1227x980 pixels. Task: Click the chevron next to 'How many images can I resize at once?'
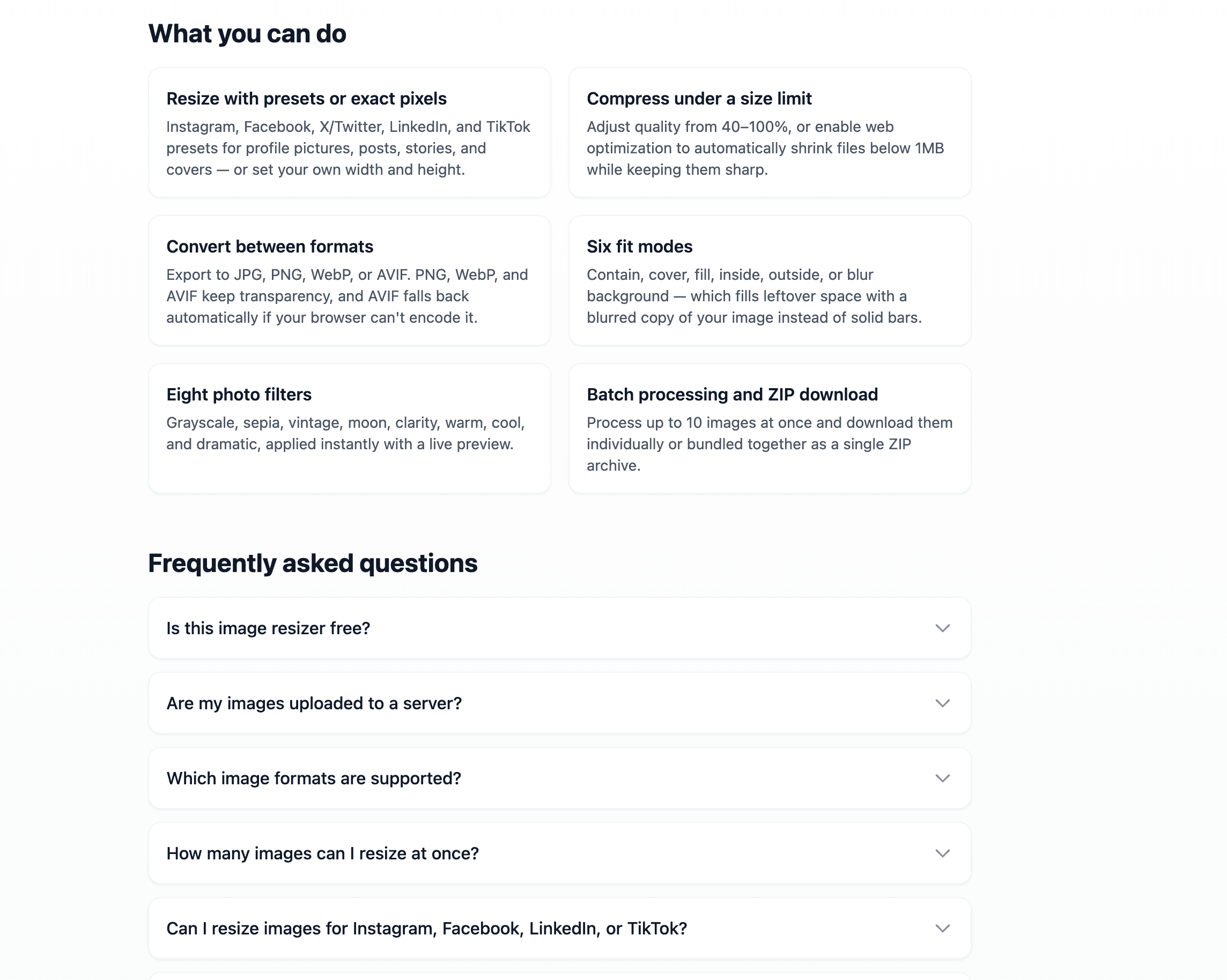pyautogui.click(x=942, y=853)
